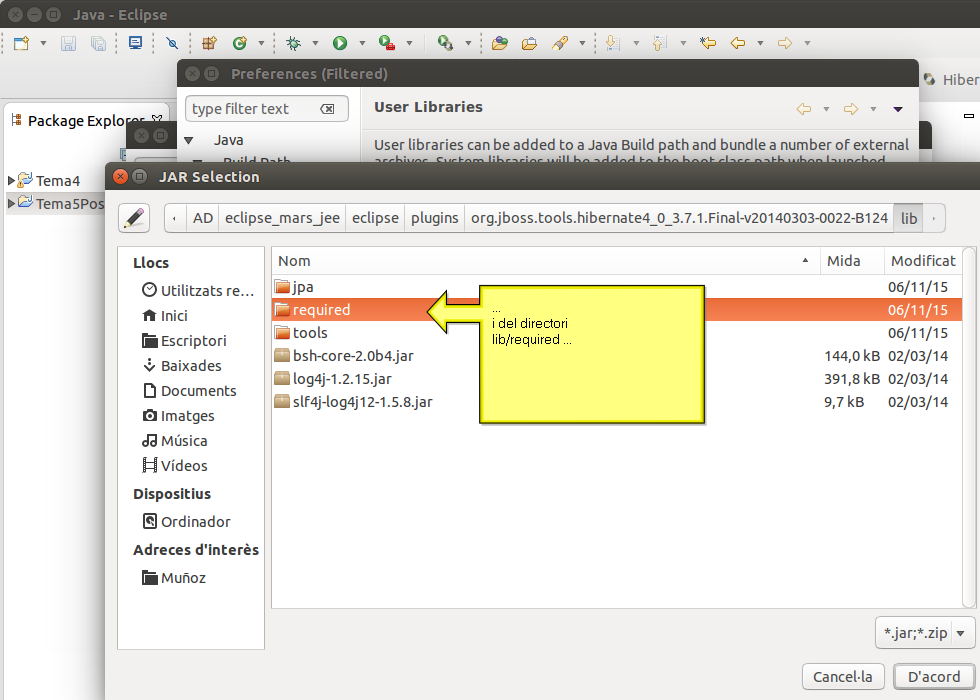Open the Preferences view menu triangle

[898, 109]
